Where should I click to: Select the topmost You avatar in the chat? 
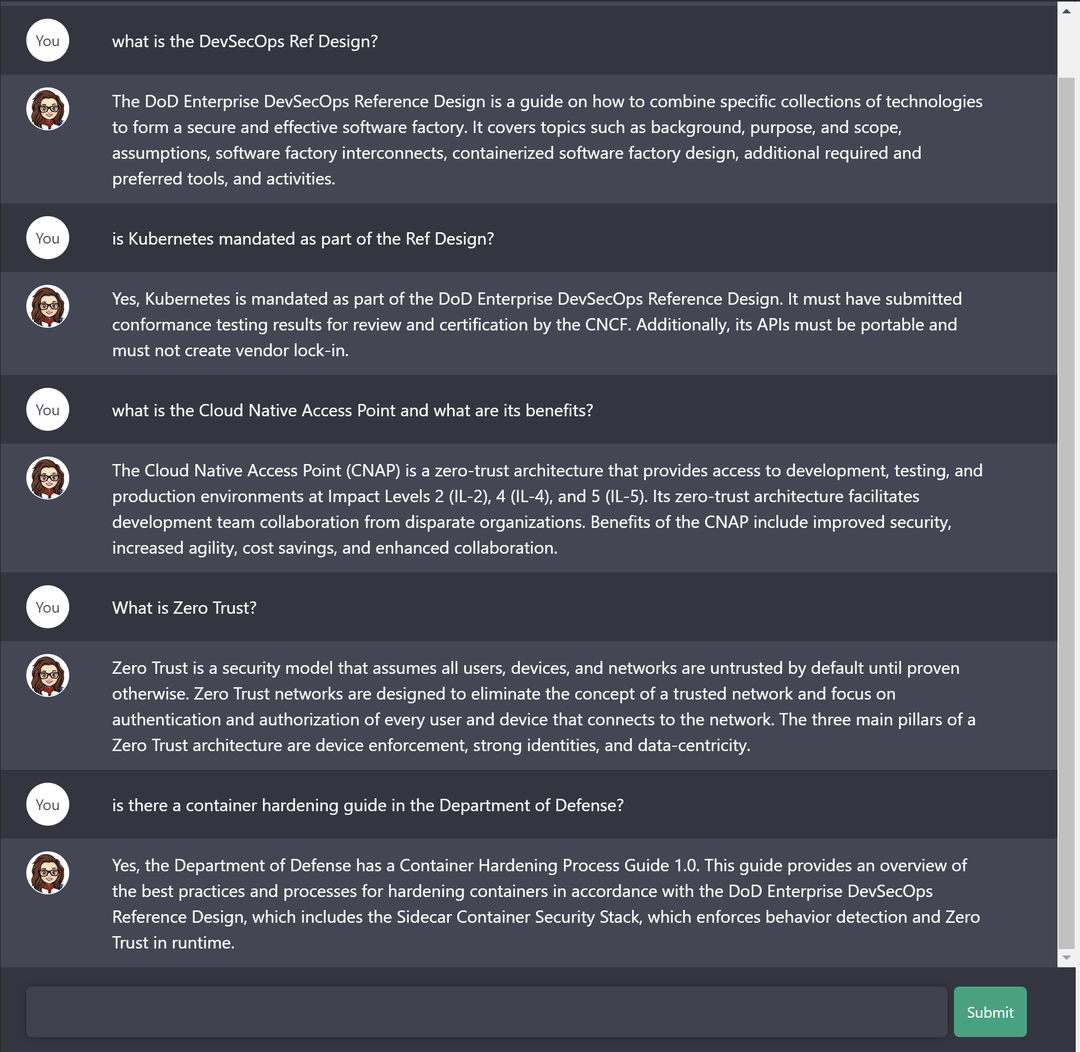click(47, 40)
